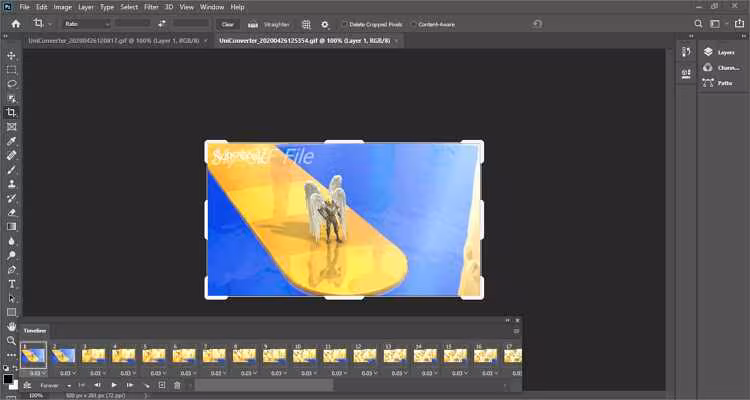Open the Layers panel
Screen dimensions: 750x400
[721, 53]
